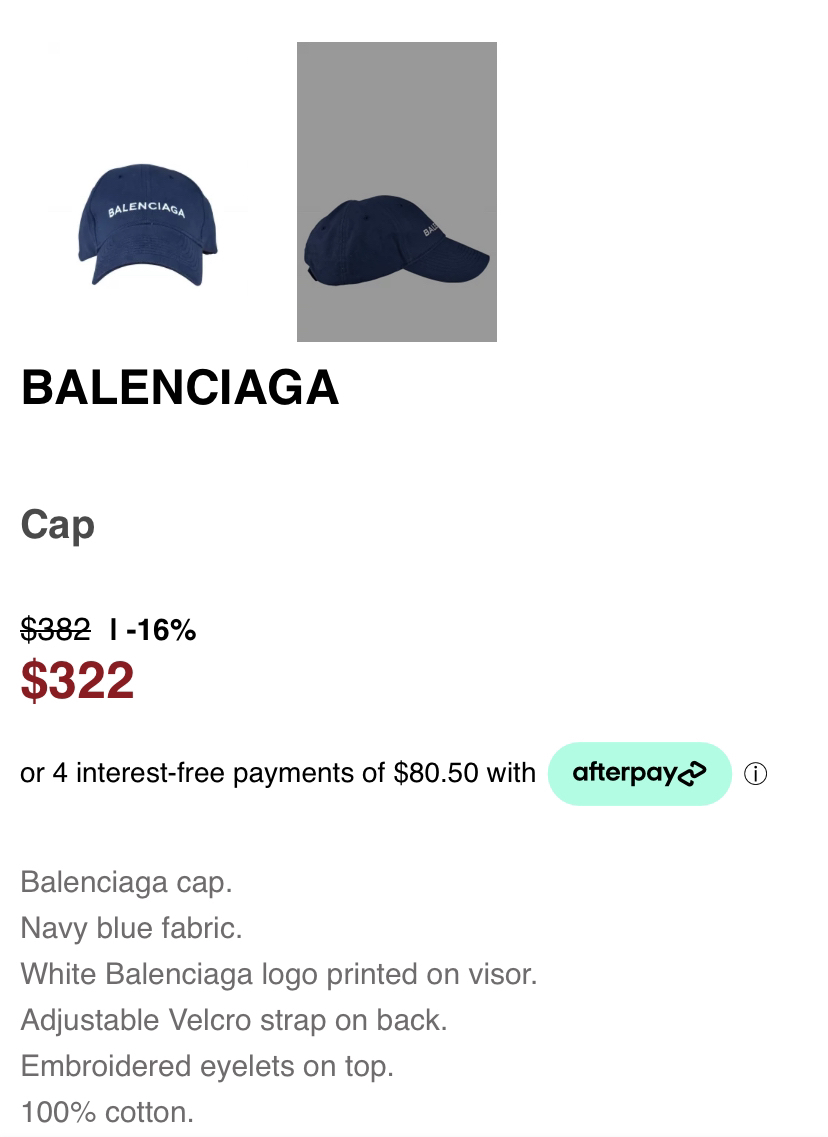Image resolution: width=828 pixels, height=1137 pixels.
Task: Click the '100% cotton.' line
Action: pyautogui.click(x=107, y=1112)
